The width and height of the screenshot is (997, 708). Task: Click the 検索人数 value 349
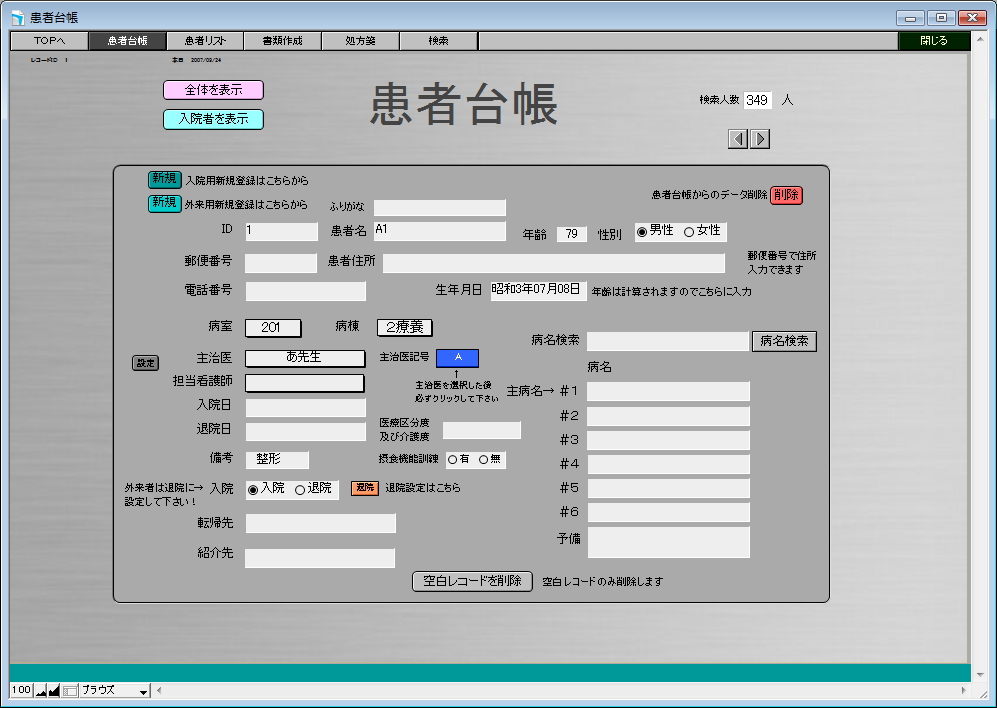757,100
